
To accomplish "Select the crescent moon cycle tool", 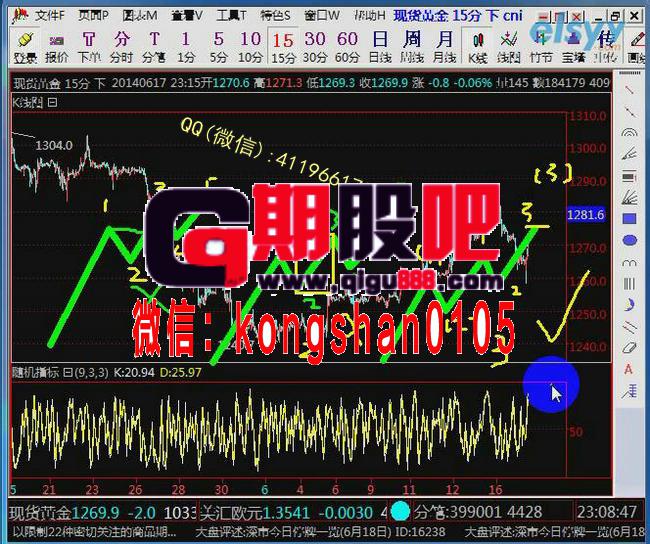I will click(629, 305).
